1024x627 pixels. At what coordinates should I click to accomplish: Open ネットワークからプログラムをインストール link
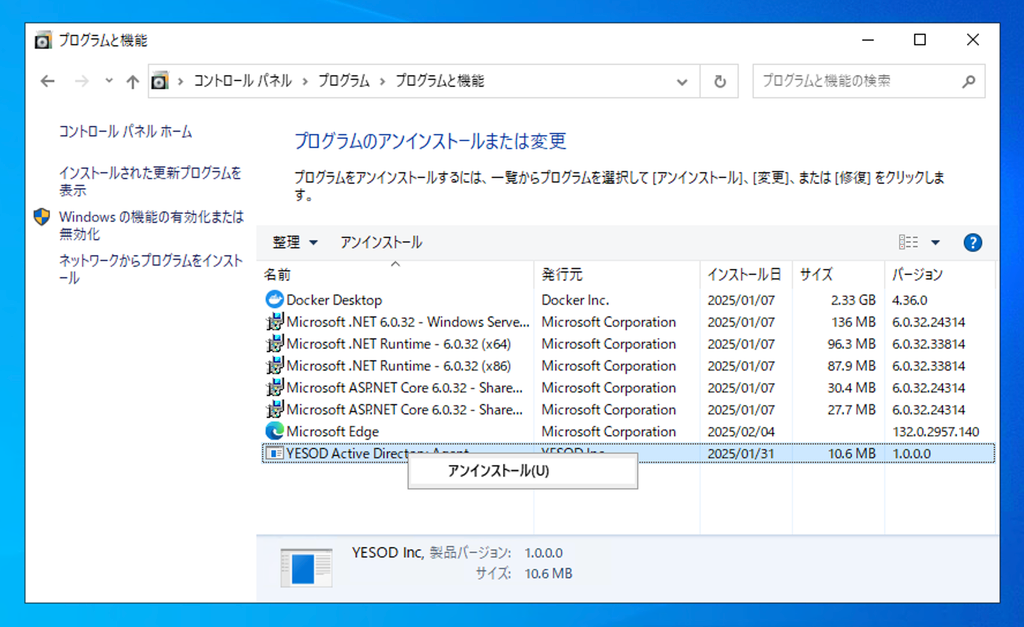click(151, 268)
